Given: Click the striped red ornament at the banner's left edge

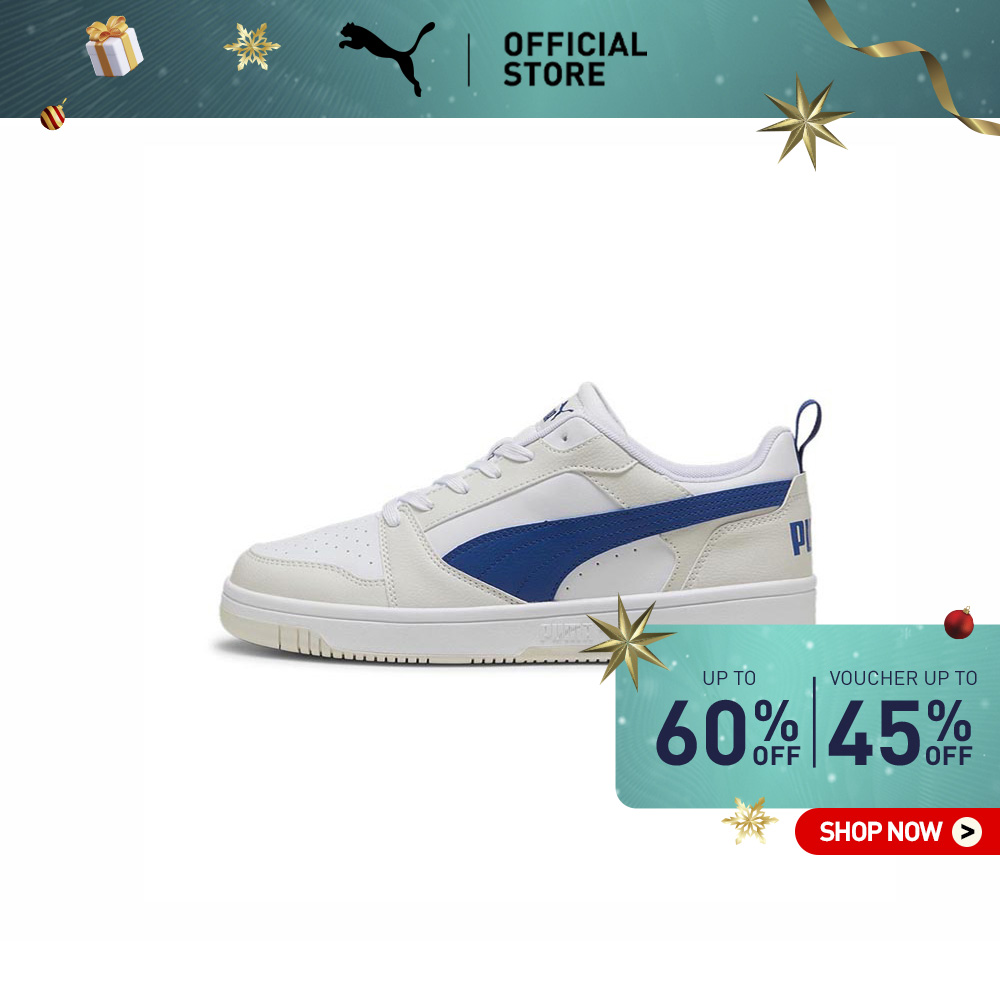Looking at the screenshot, I should tap(54, 115).
